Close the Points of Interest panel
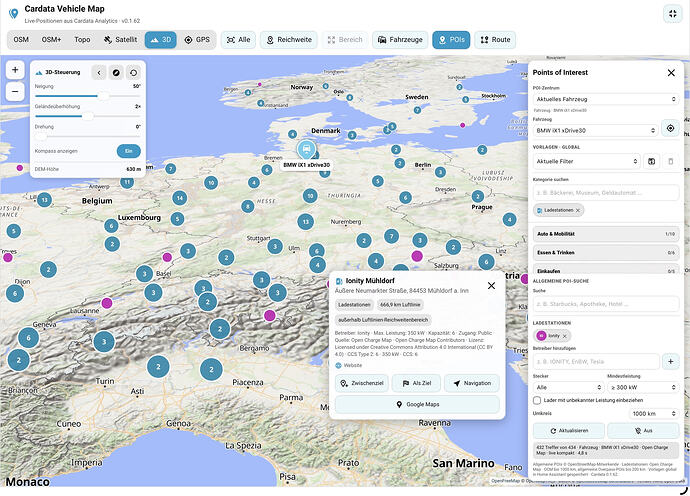Viewport: 690px width, 496px height. pyautogui.click(x=671, y=73)
